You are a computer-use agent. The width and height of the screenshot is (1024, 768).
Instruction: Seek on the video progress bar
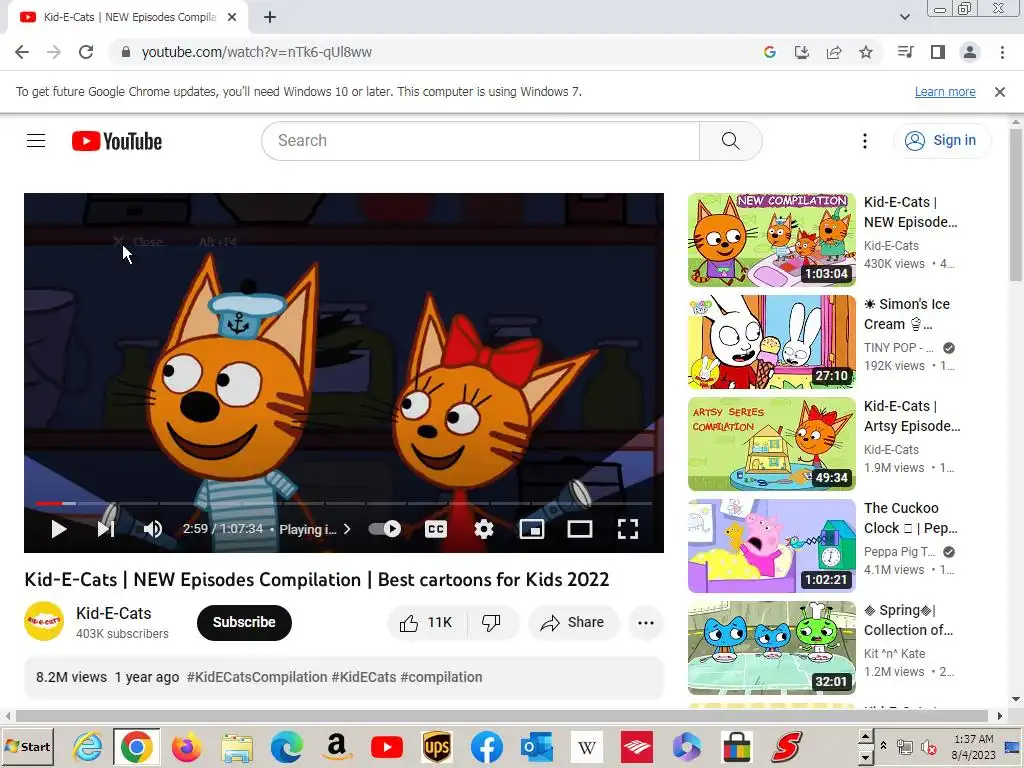click(344, 504)
